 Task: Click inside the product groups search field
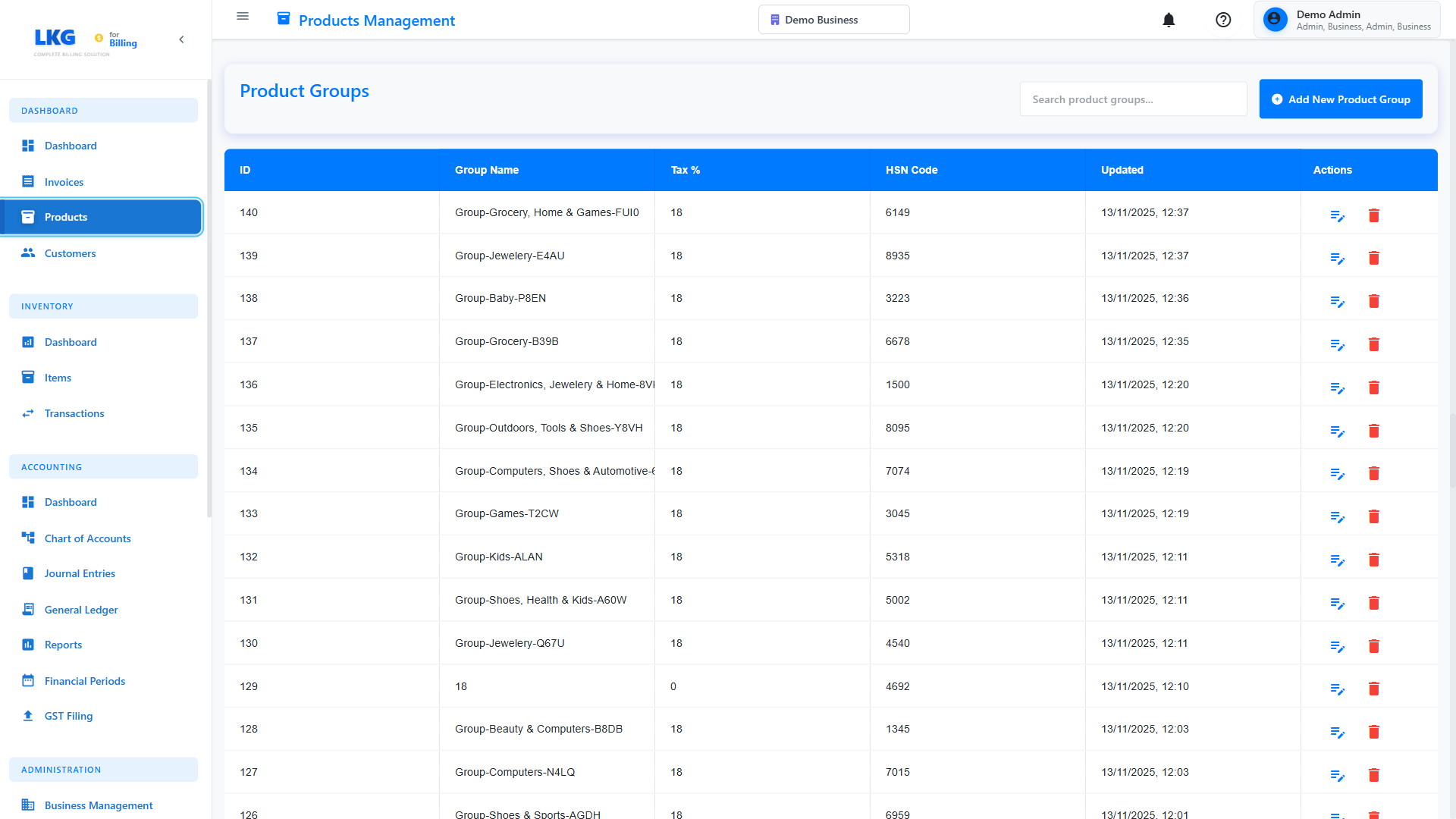pos(1133,99)
